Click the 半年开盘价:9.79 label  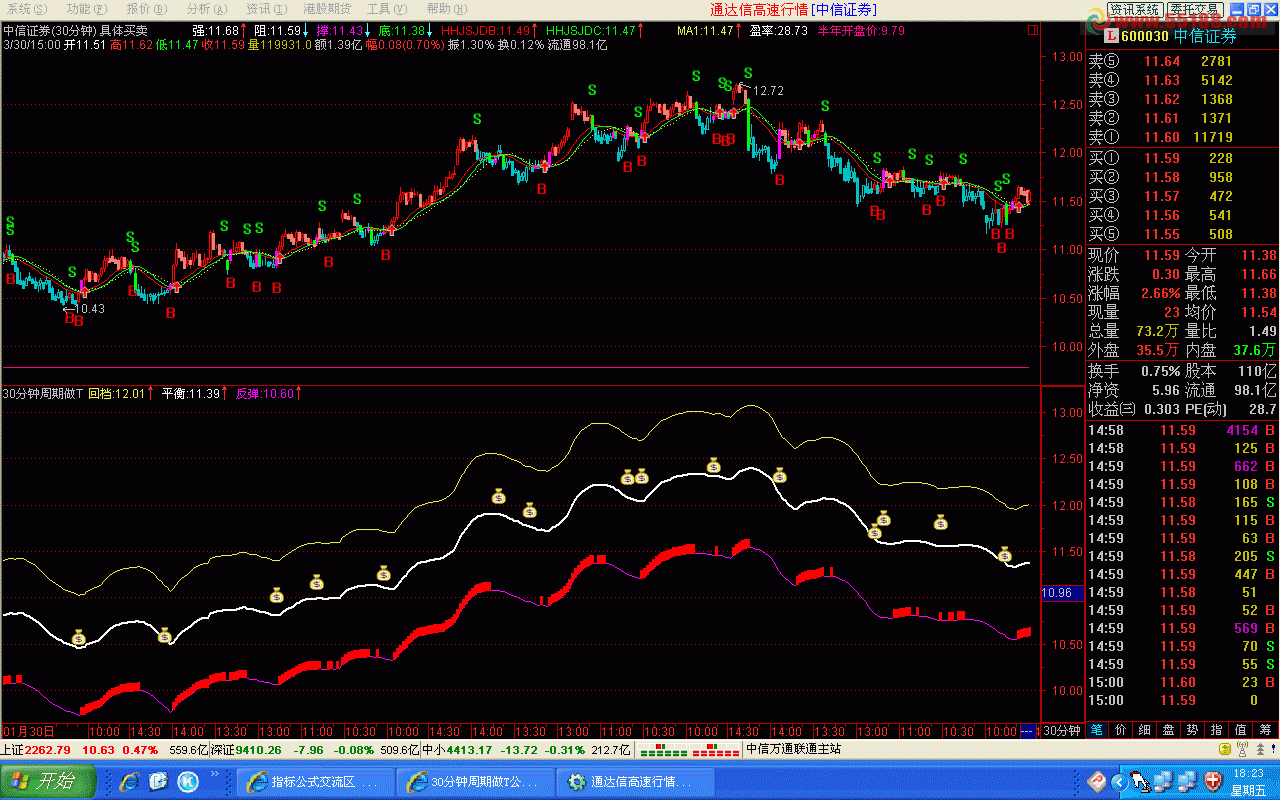pos(861,31)
